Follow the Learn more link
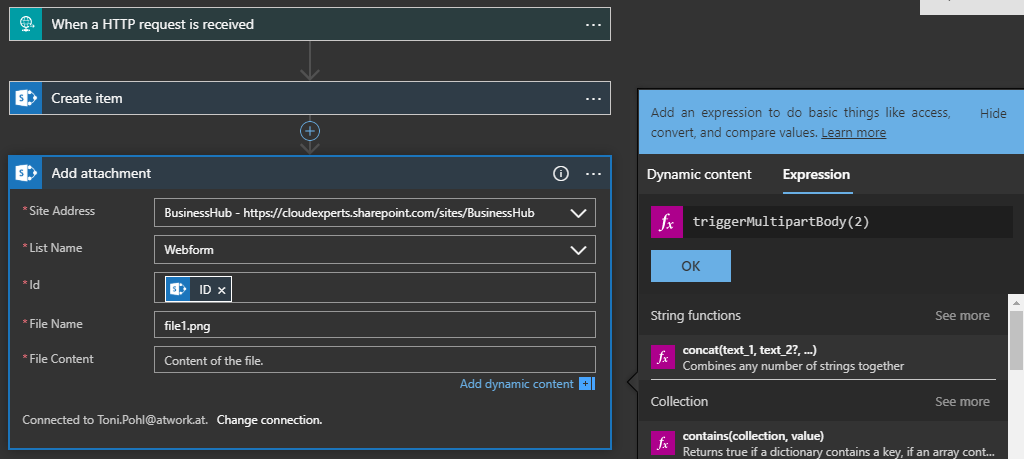This screenshot has height=459, width=1024. [x=853, y=132]
